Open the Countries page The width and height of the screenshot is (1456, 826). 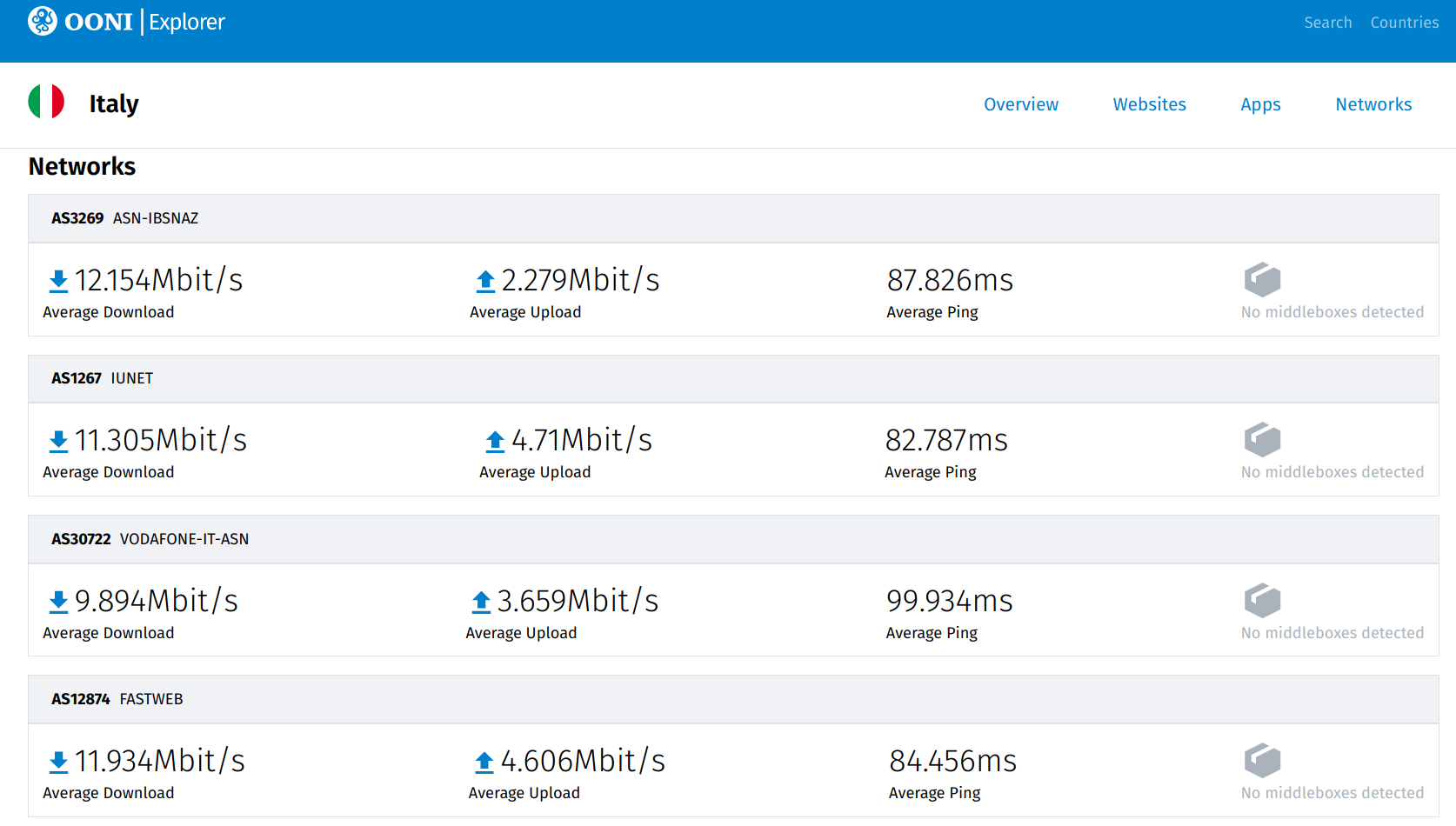[1404, 22]
